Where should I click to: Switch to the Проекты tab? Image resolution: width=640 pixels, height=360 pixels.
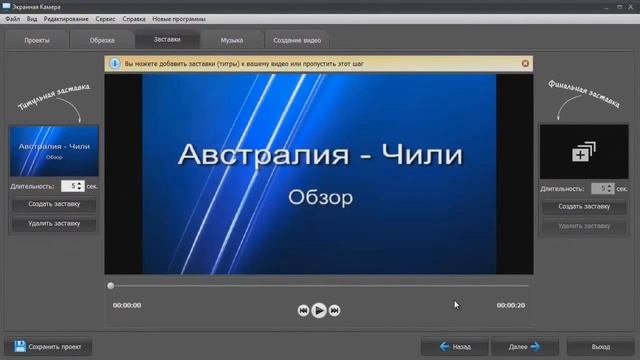[37, 40]
